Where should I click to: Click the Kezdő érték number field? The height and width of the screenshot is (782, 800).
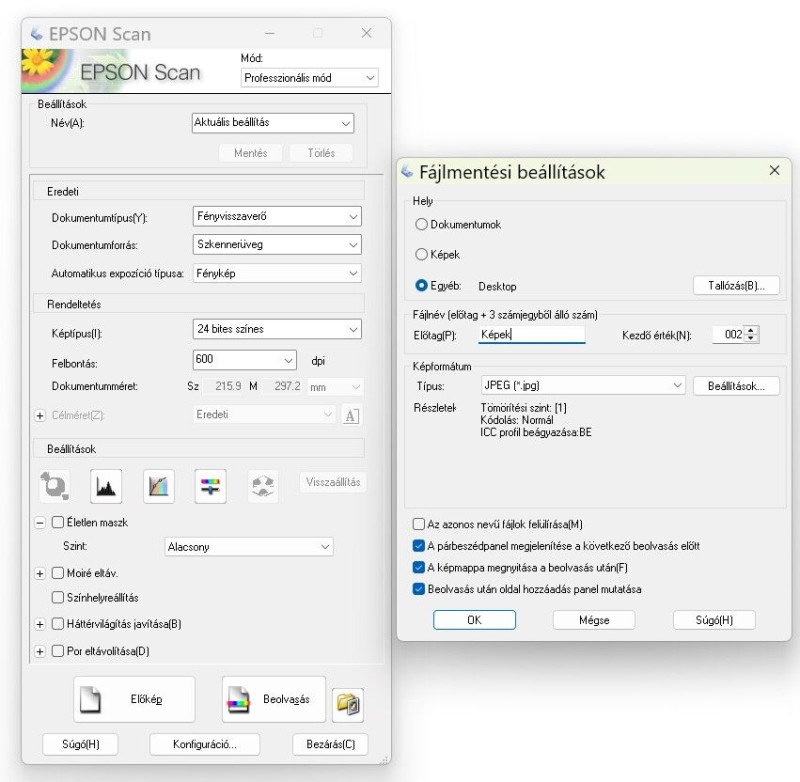pyautogui.click(x=728, y=335)
